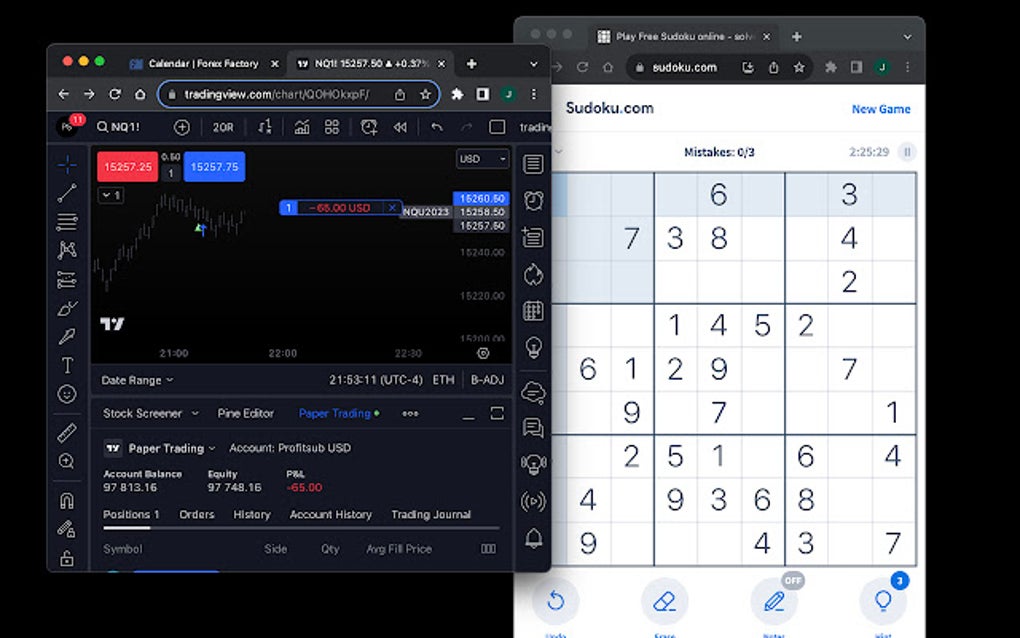Select the crosshair cursor tool

66,164
